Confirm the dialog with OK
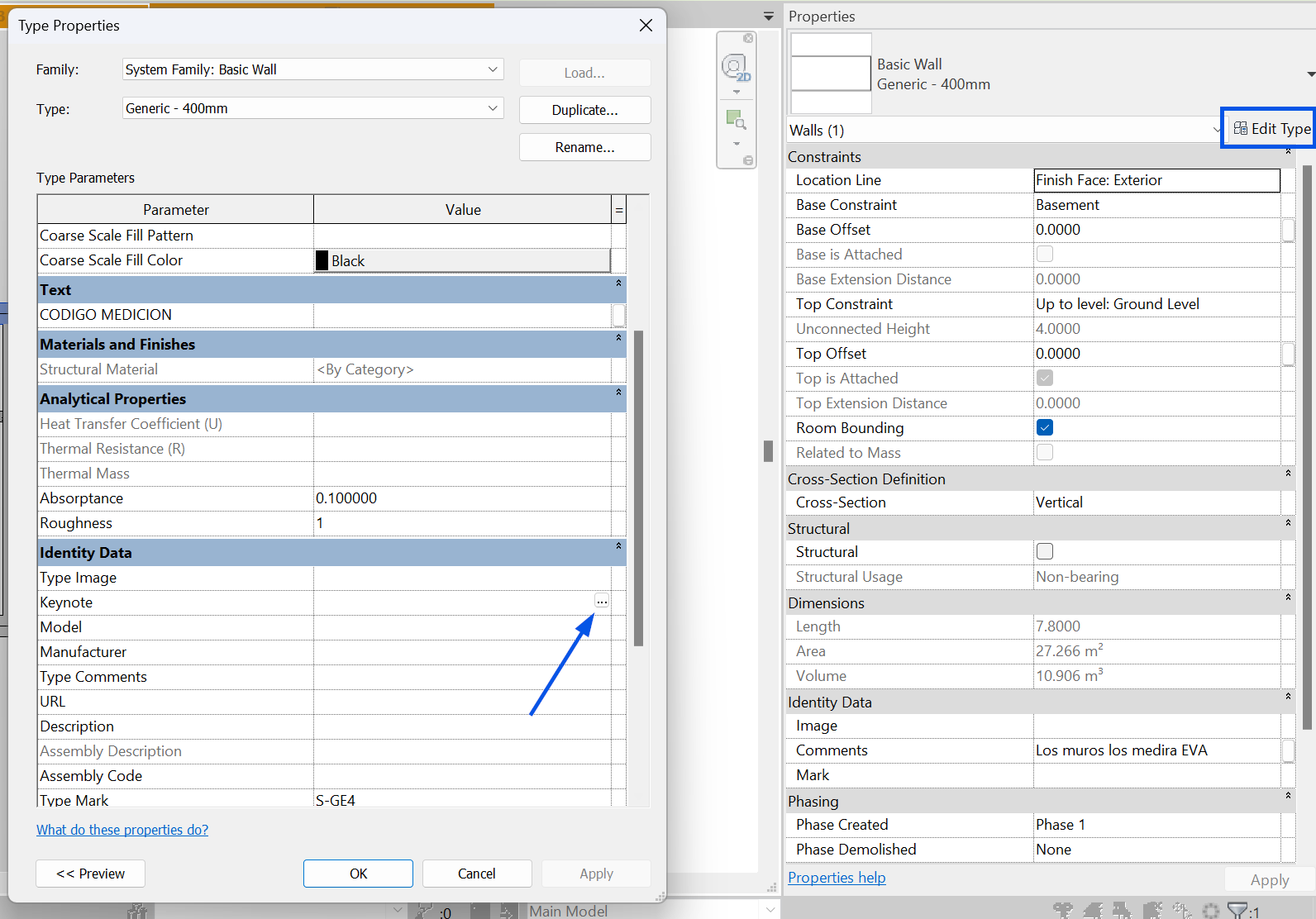The width and height of the screenshot is (1316, 919). point(358,874)
